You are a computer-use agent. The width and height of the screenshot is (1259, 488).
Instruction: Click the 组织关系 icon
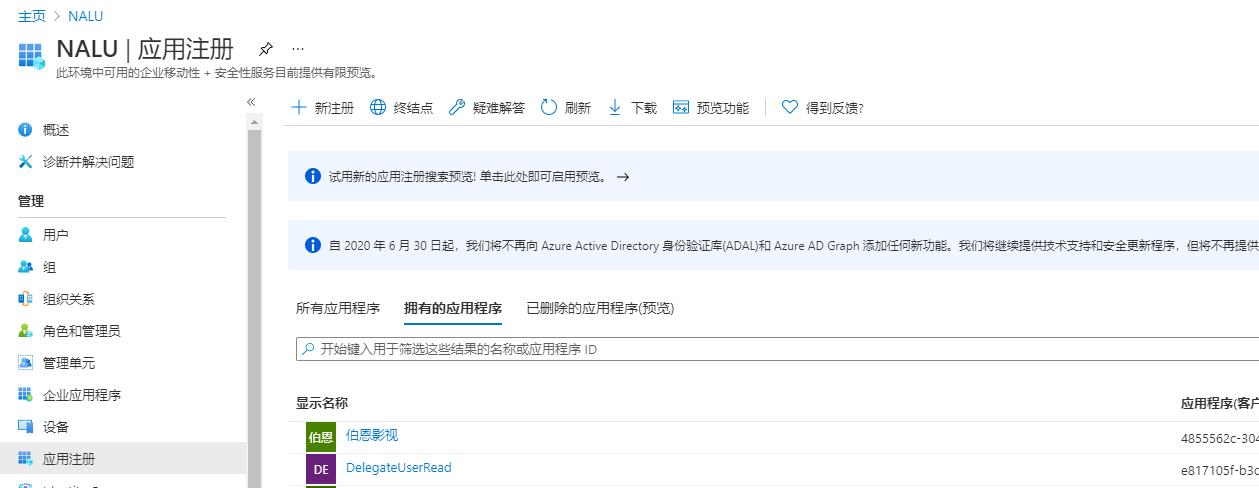point(26,299)
